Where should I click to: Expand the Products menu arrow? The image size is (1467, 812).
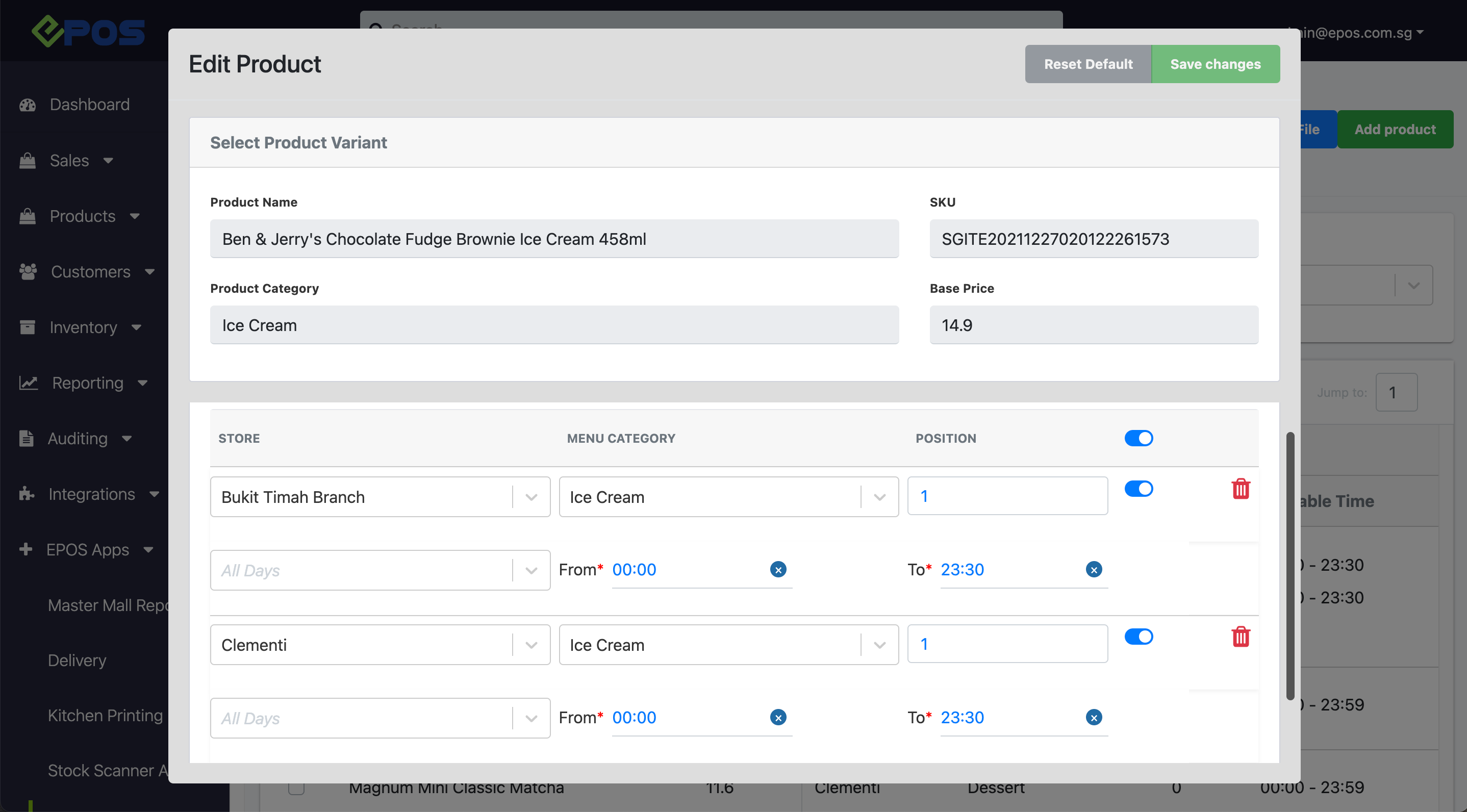135,216
